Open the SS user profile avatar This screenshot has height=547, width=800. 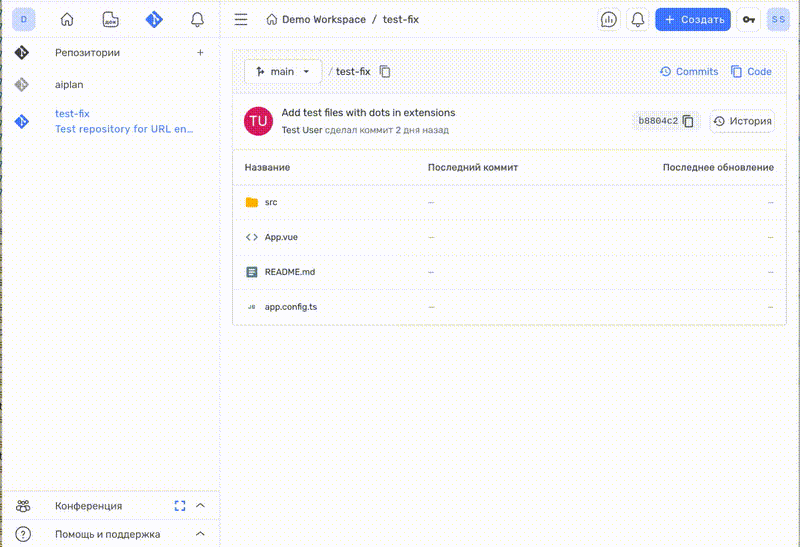[778, 19]
